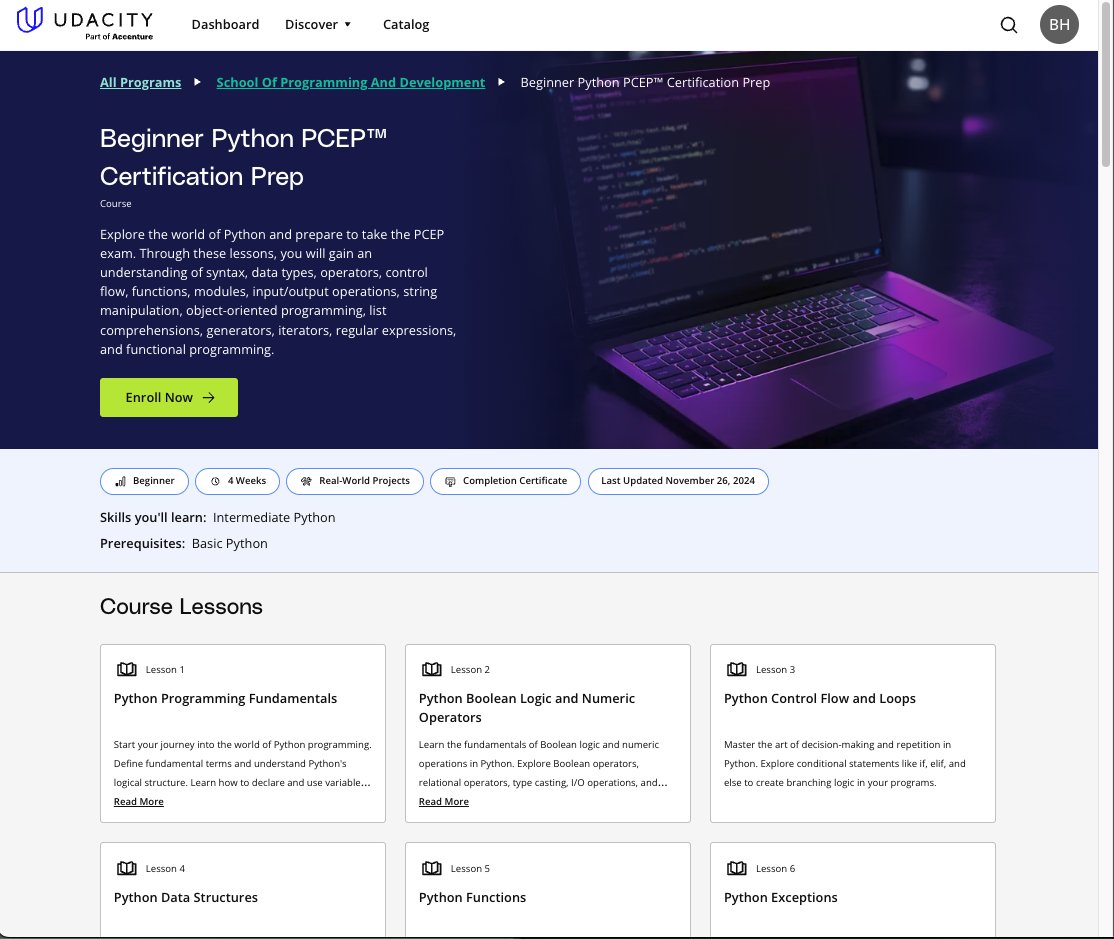The width and height of the screenshot is (1114, 939).
Task: Click breadcrumb arrow after School Of Programming
Action: click(x=502, y=82)
